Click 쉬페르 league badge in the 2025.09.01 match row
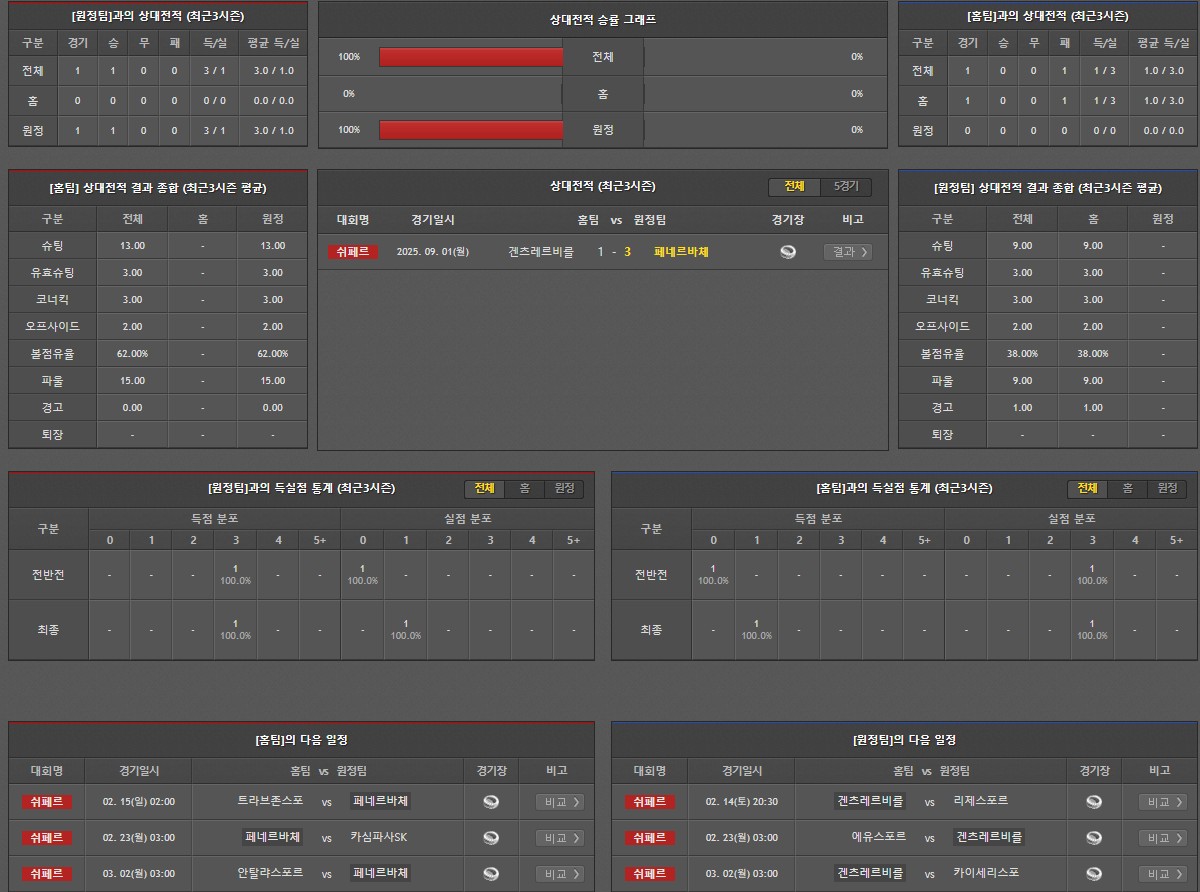This screenshot has height=892, width=1200. (x=353, y=252)
